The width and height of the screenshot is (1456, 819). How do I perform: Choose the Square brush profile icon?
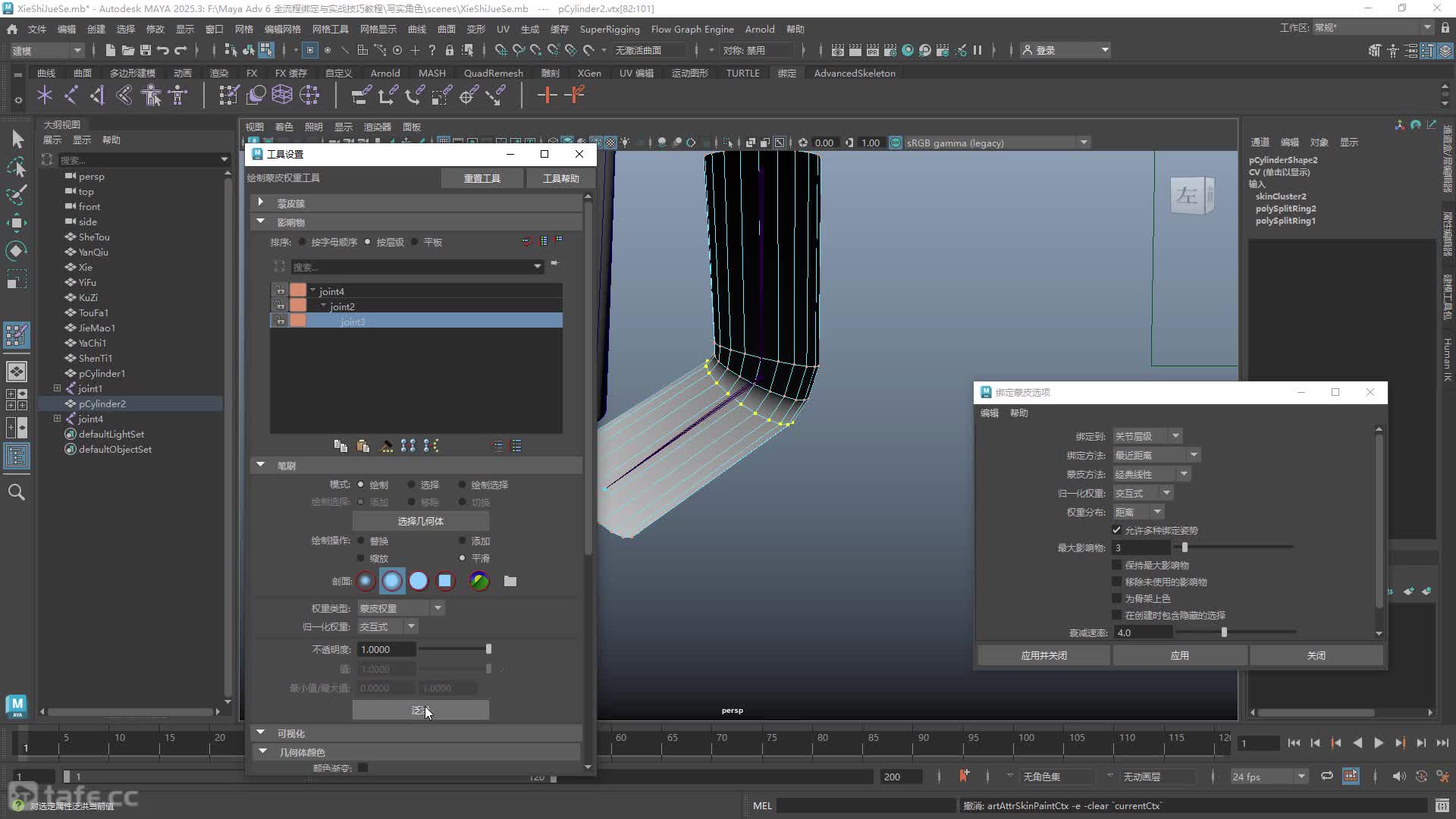445,581
